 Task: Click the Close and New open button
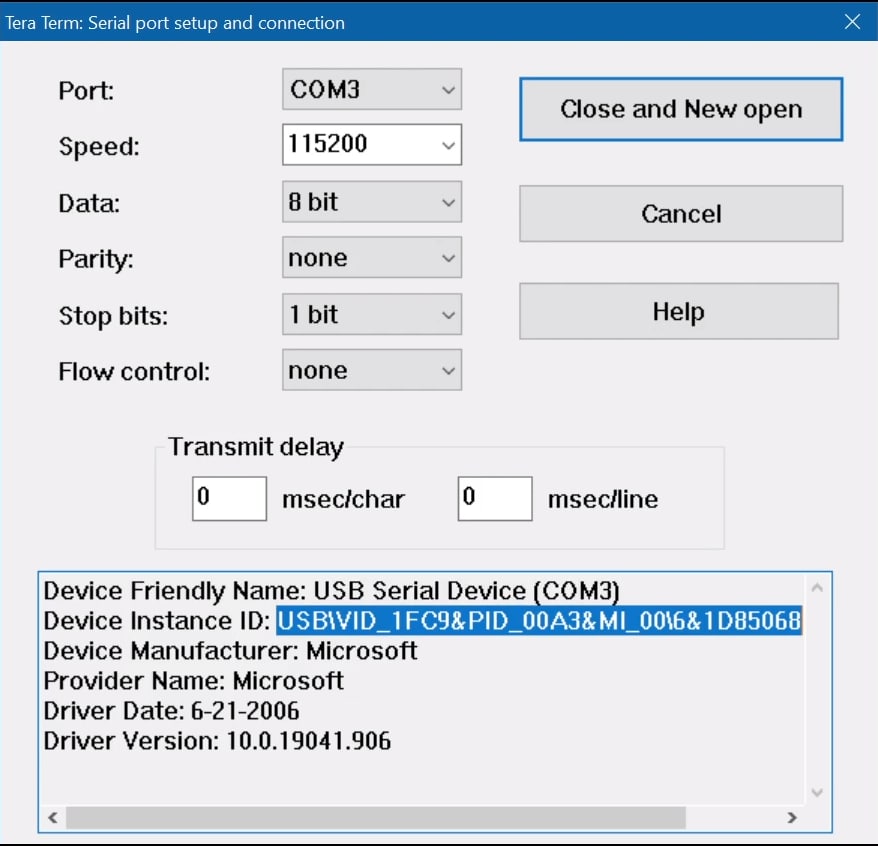click(680, 109)
